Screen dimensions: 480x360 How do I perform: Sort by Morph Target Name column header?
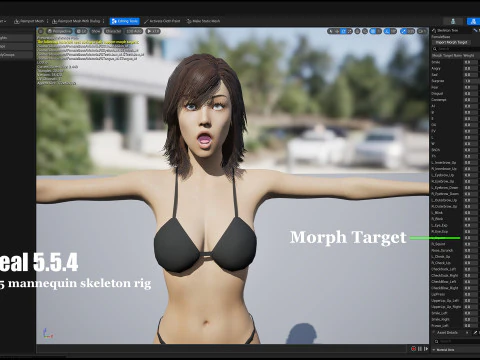click(x=447, y=55)
